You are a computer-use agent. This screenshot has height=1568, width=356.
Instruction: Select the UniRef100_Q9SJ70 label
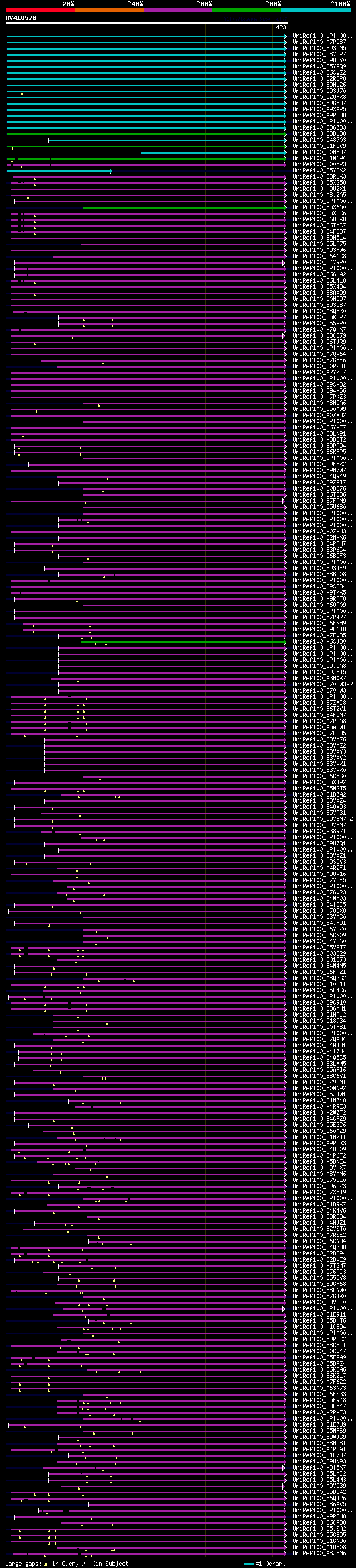click(x=319, y=91)
